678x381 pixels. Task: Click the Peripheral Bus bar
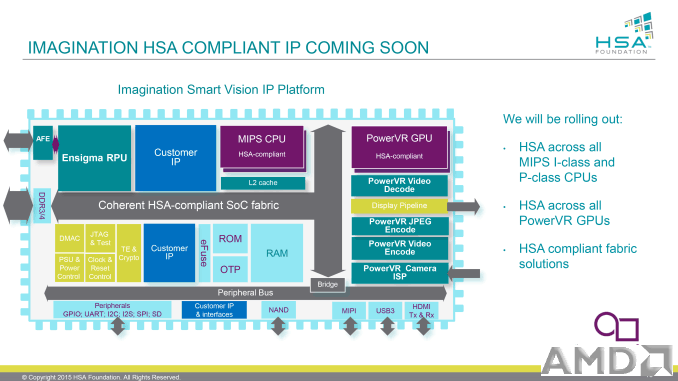click(245, 293)
